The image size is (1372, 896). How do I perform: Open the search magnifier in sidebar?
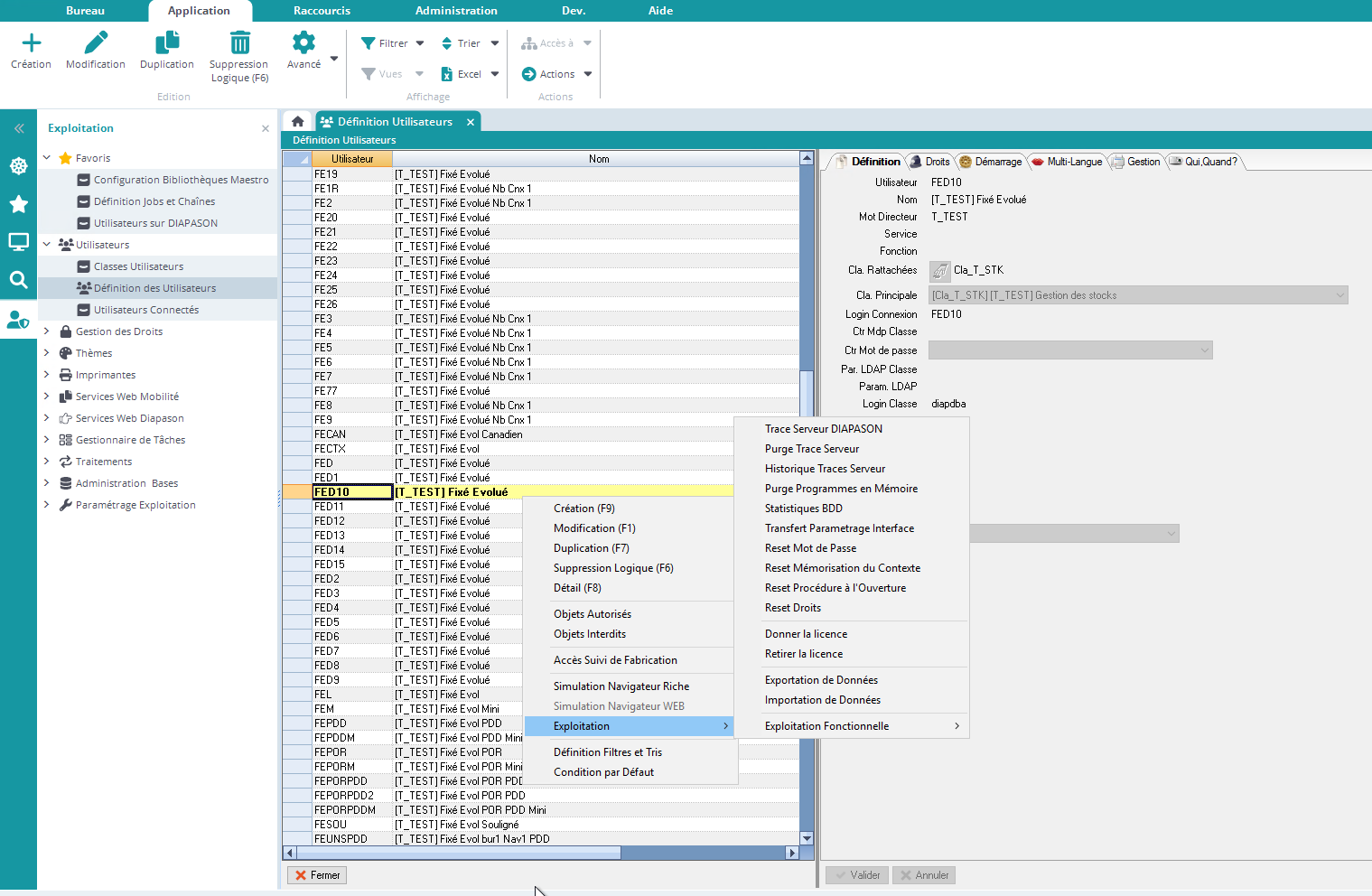[x=18, y=280]
